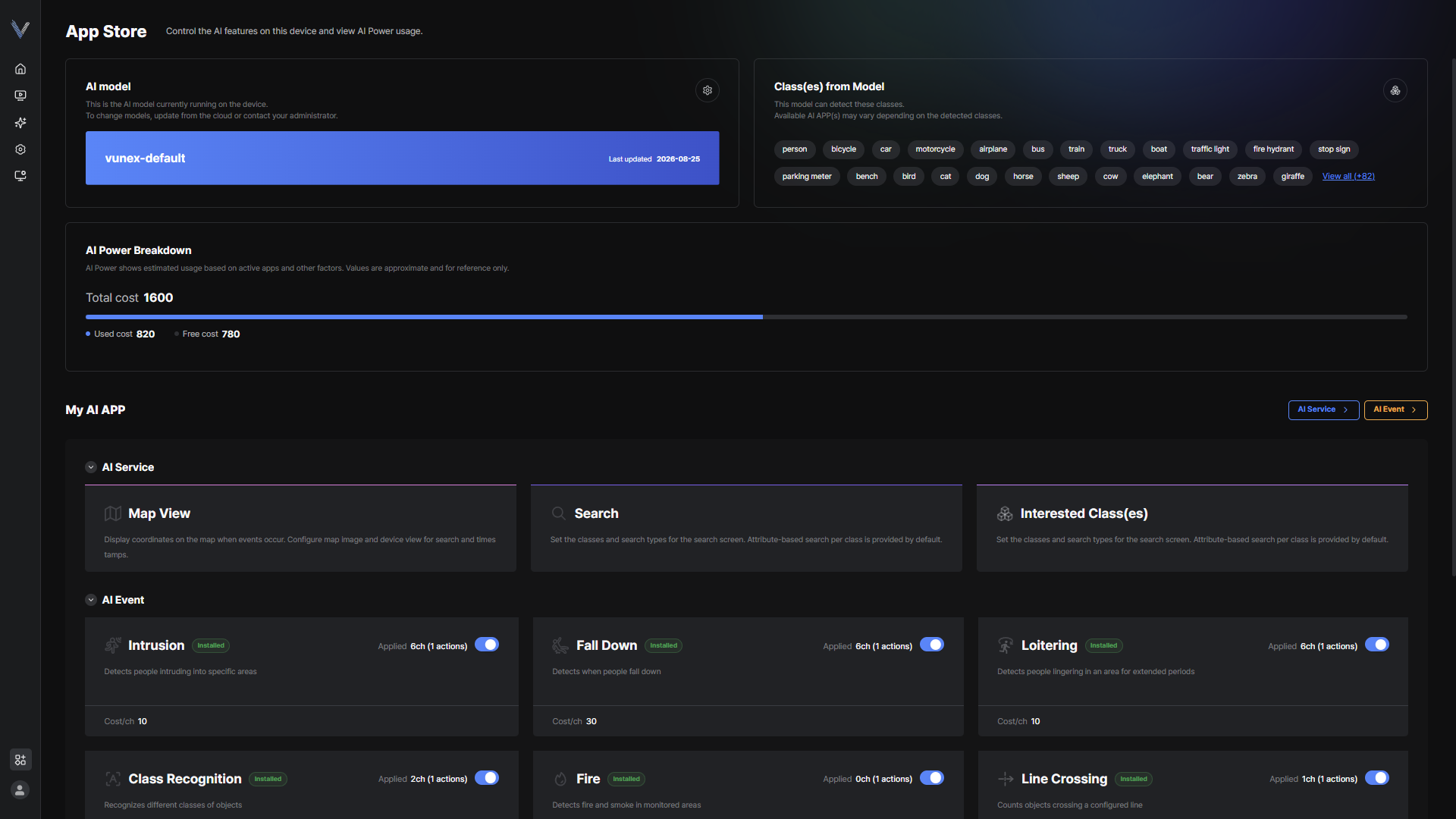1456x819 pixels.
Task: Toggle the Line Crossing switch
Action: tap(1377, 778)
